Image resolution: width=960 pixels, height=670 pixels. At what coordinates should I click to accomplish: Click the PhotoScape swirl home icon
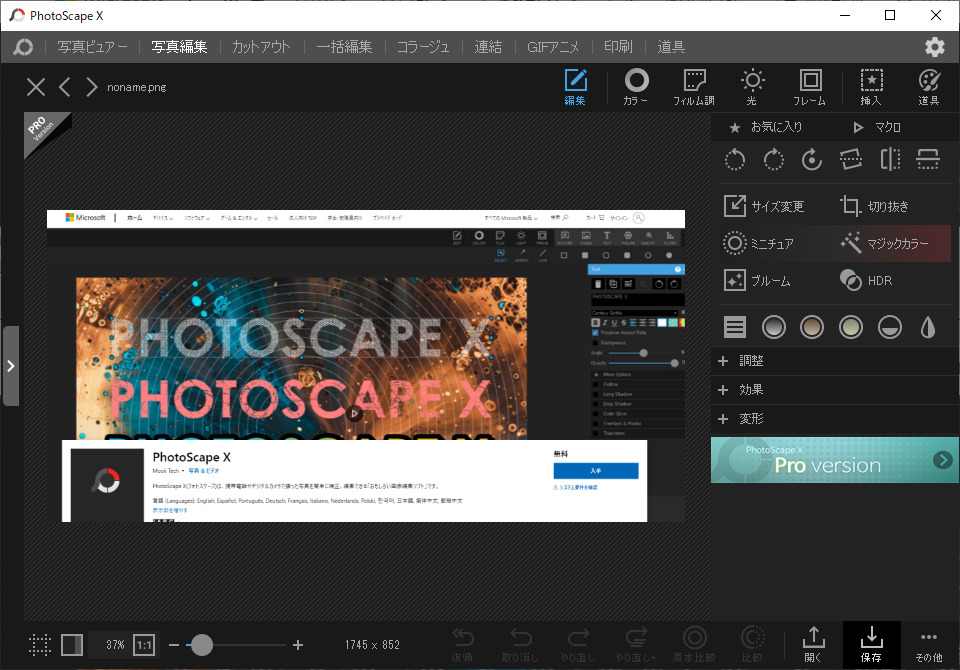[x=24, y=47]
